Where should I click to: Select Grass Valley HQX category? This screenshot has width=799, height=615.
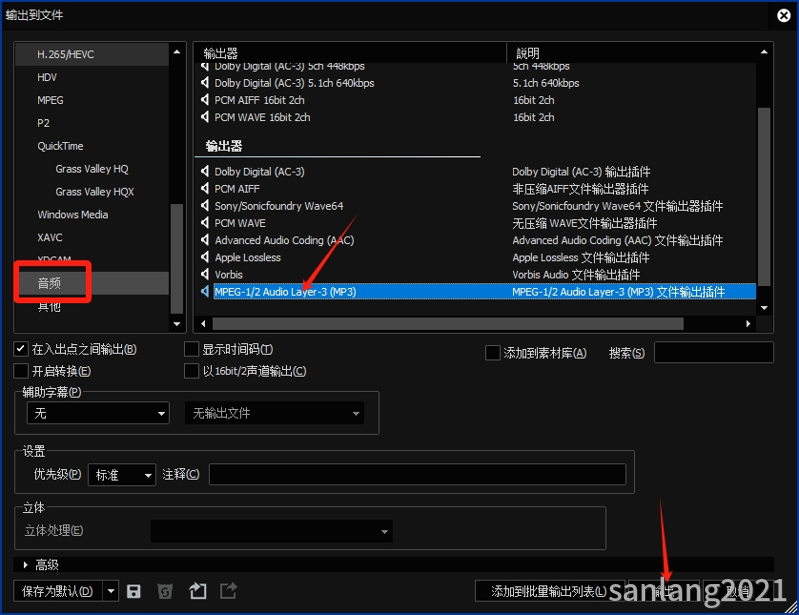pos(92,192)
